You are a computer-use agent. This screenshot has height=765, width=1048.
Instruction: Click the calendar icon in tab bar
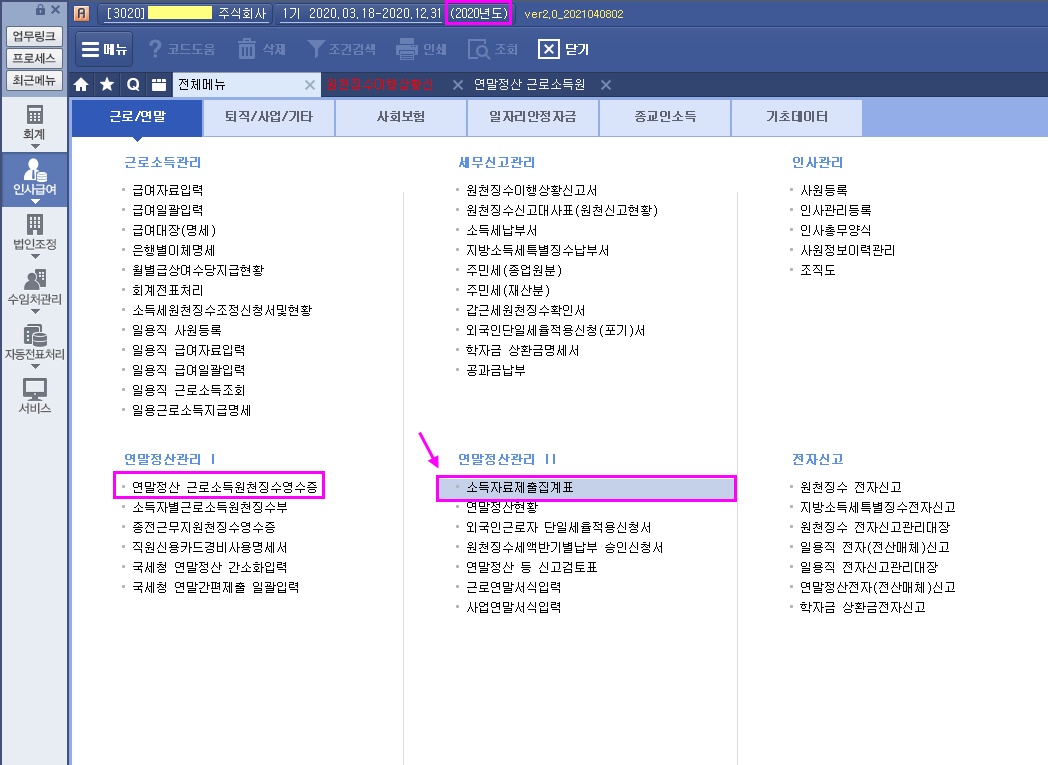coord(158,84)
